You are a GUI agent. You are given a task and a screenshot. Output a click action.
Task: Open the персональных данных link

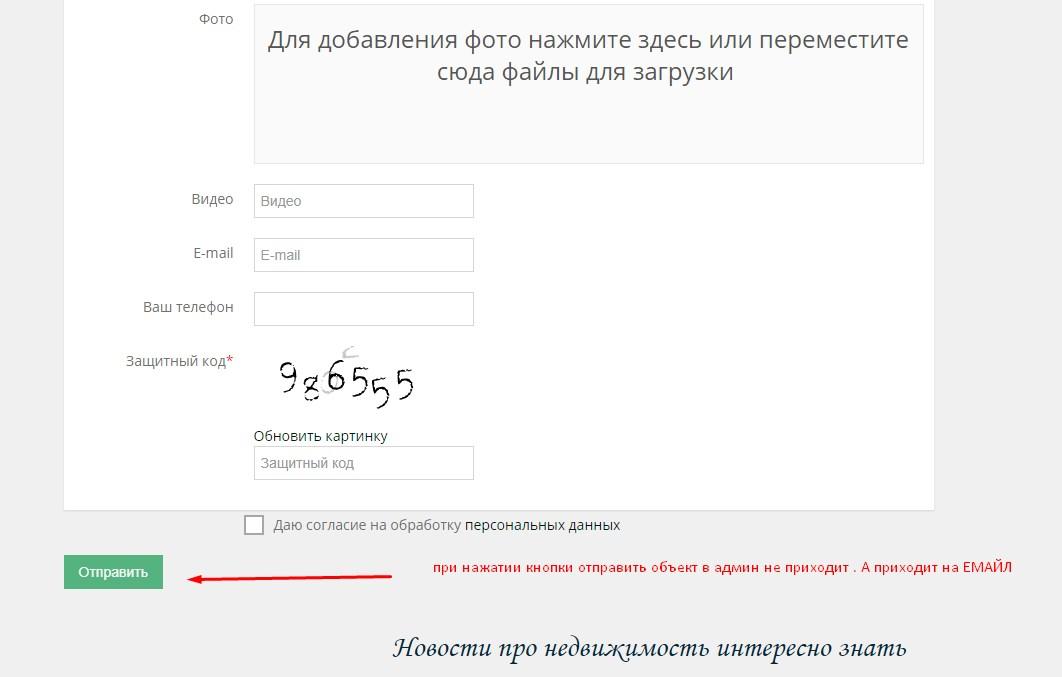click(543, 525)
